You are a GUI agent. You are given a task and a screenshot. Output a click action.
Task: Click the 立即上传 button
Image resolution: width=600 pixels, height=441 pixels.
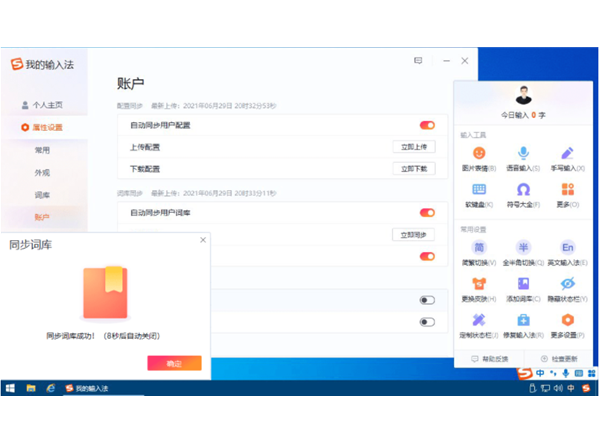pos(414,147)
